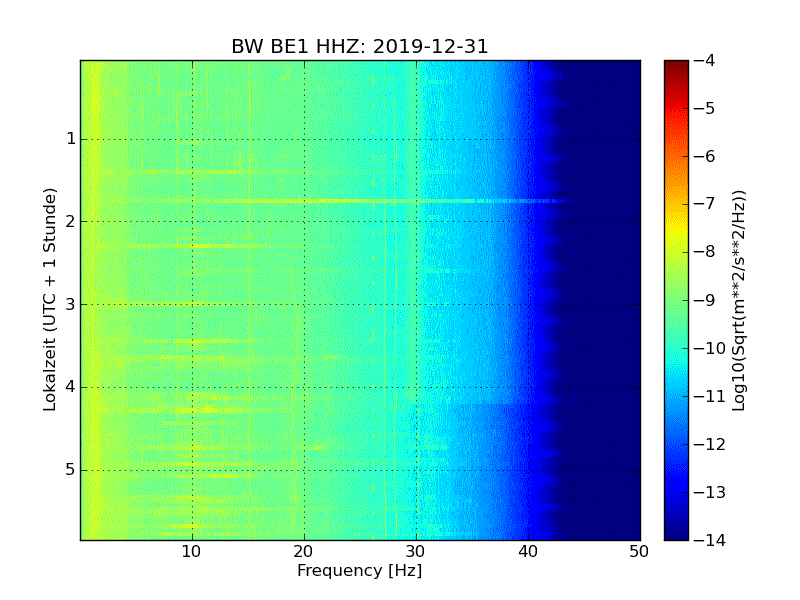Click the y-axis tick label '1'
The image size is (800, 600).
tap(71, 139)
